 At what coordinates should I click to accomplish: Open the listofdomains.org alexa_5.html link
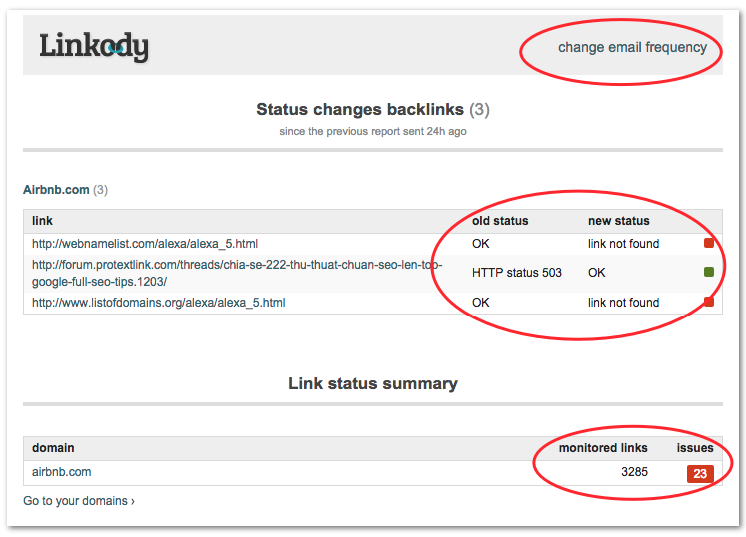pos(158,303)
